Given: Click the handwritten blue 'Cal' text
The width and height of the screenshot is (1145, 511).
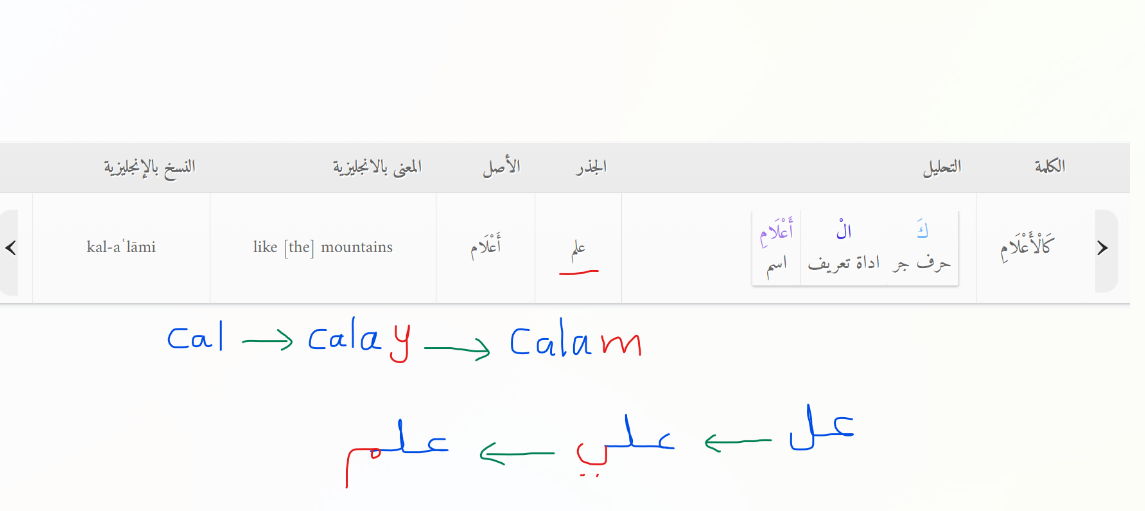Looking at the screenshot, I should [x=196, y=338].
